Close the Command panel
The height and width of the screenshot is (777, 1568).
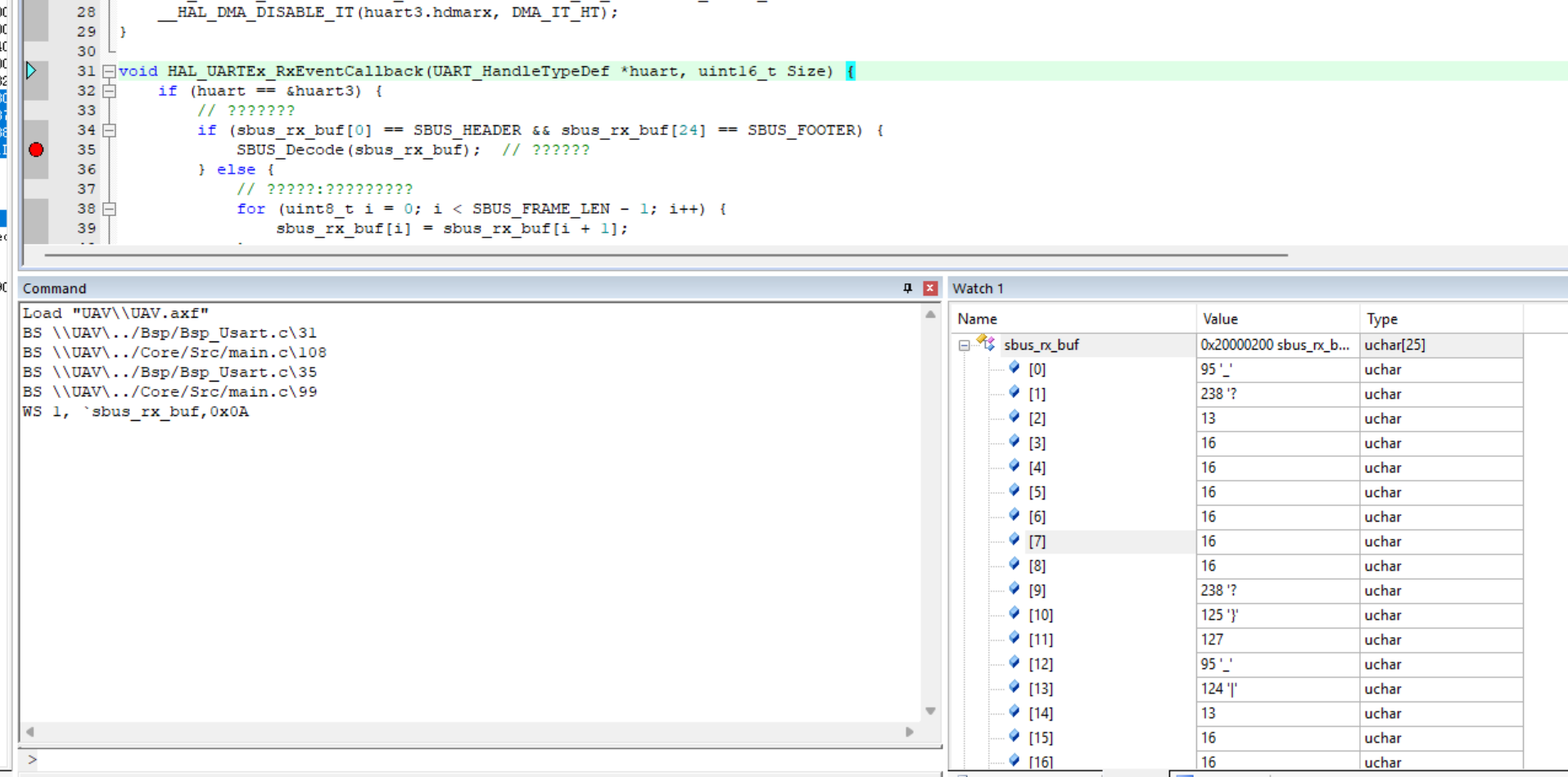930,288
